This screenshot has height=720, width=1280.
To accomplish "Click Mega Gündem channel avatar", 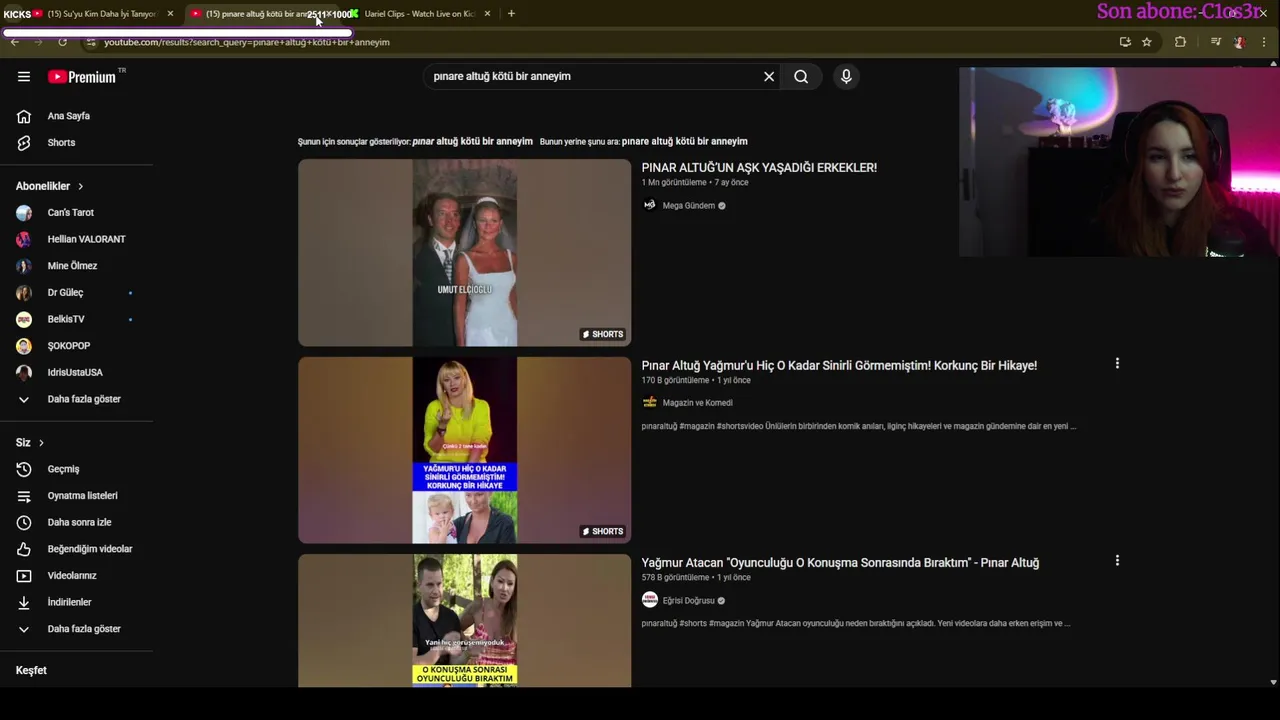I will [x=650, y=205].
